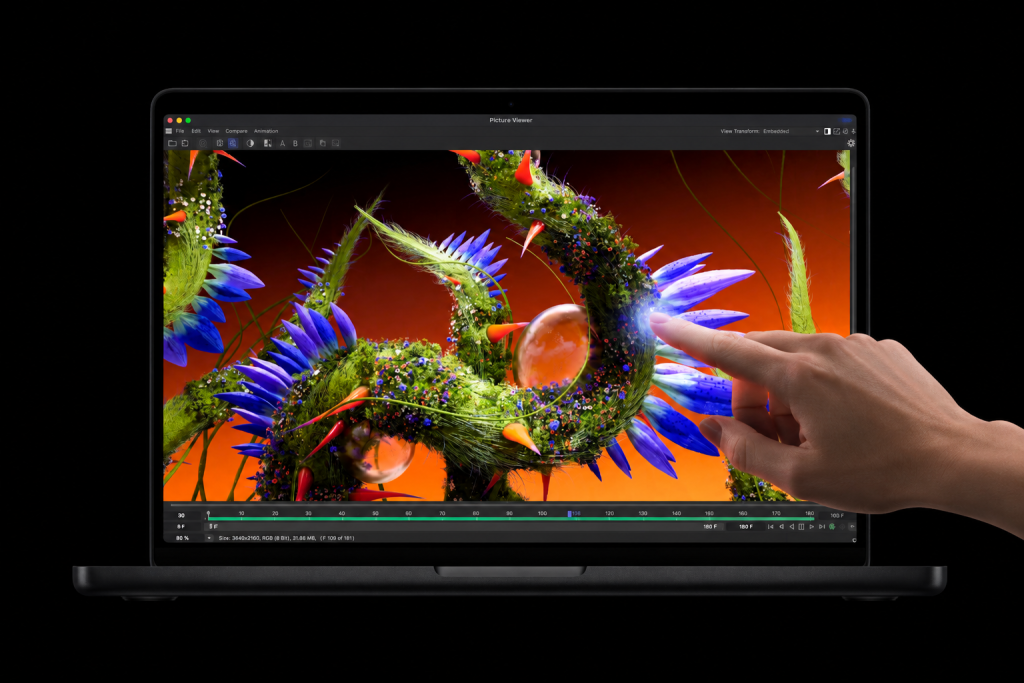Open the Compare menu

[x=236, y=131]
